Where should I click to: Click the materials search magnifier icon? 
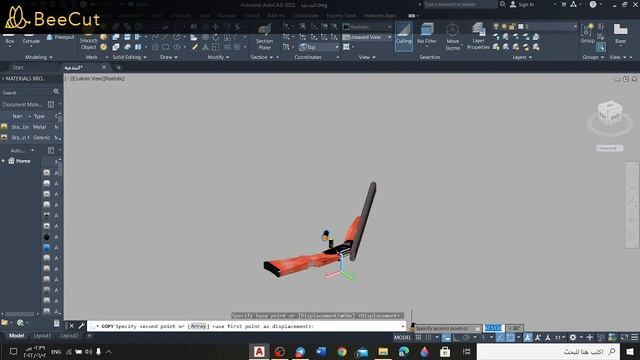click(56, 92)
